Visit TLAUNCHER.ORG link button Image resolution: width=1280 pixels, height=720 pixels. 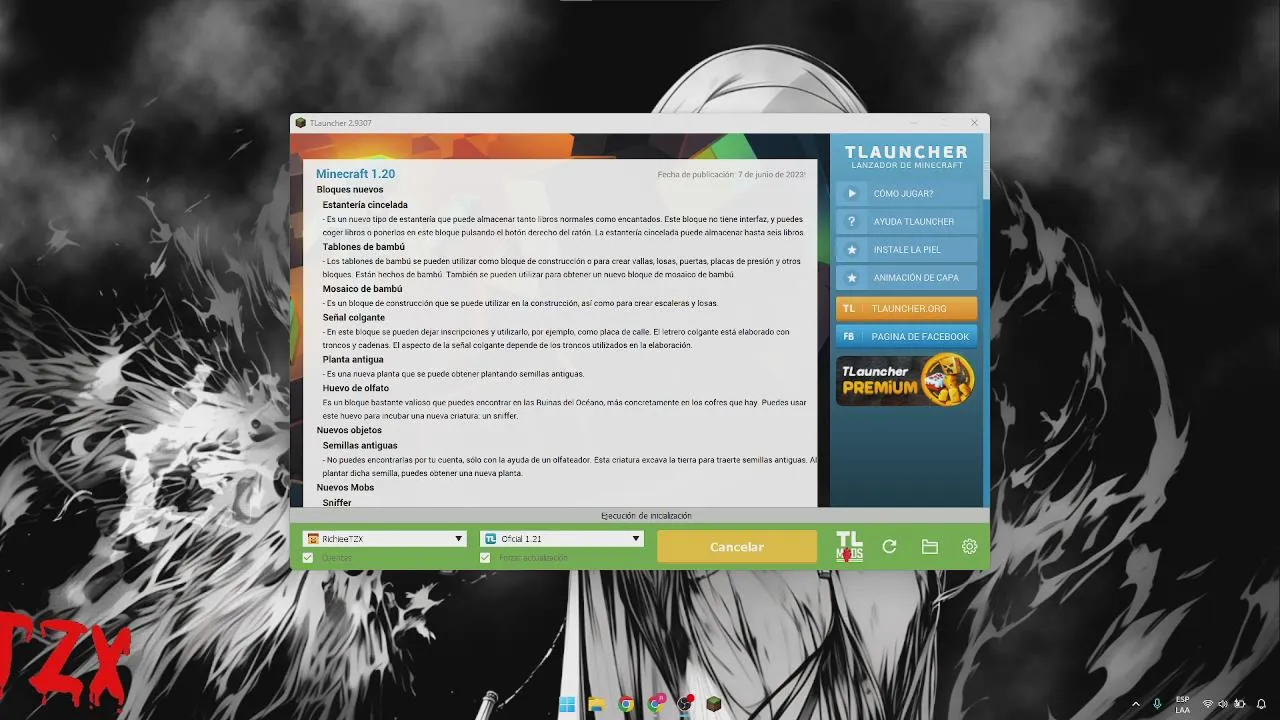point(906,309)
